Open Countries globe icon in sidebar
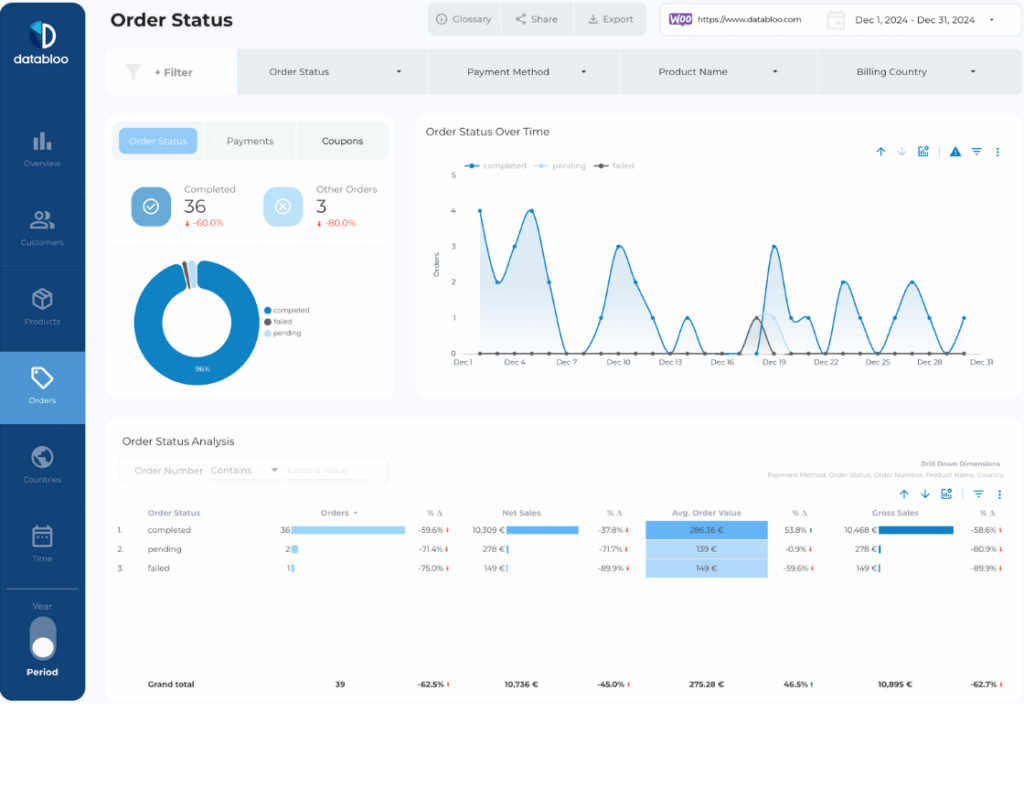Screen dimensions: 1024x786 pos(42,458)
